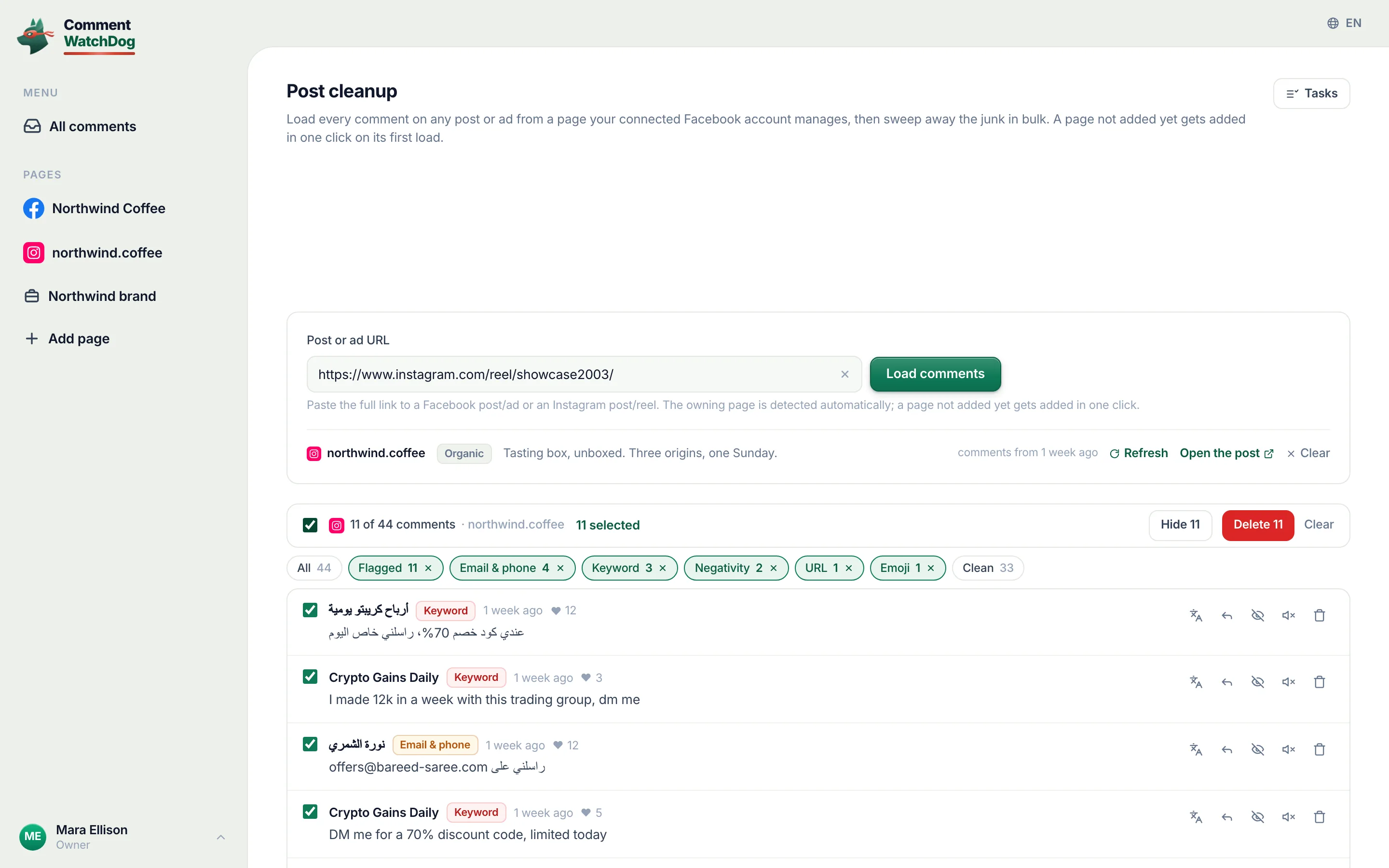Image resolution: width=1389 pixels, height=868 pixels.
Task: Mute author of offers@bareed-saree.com comment
Action: 1289,749
